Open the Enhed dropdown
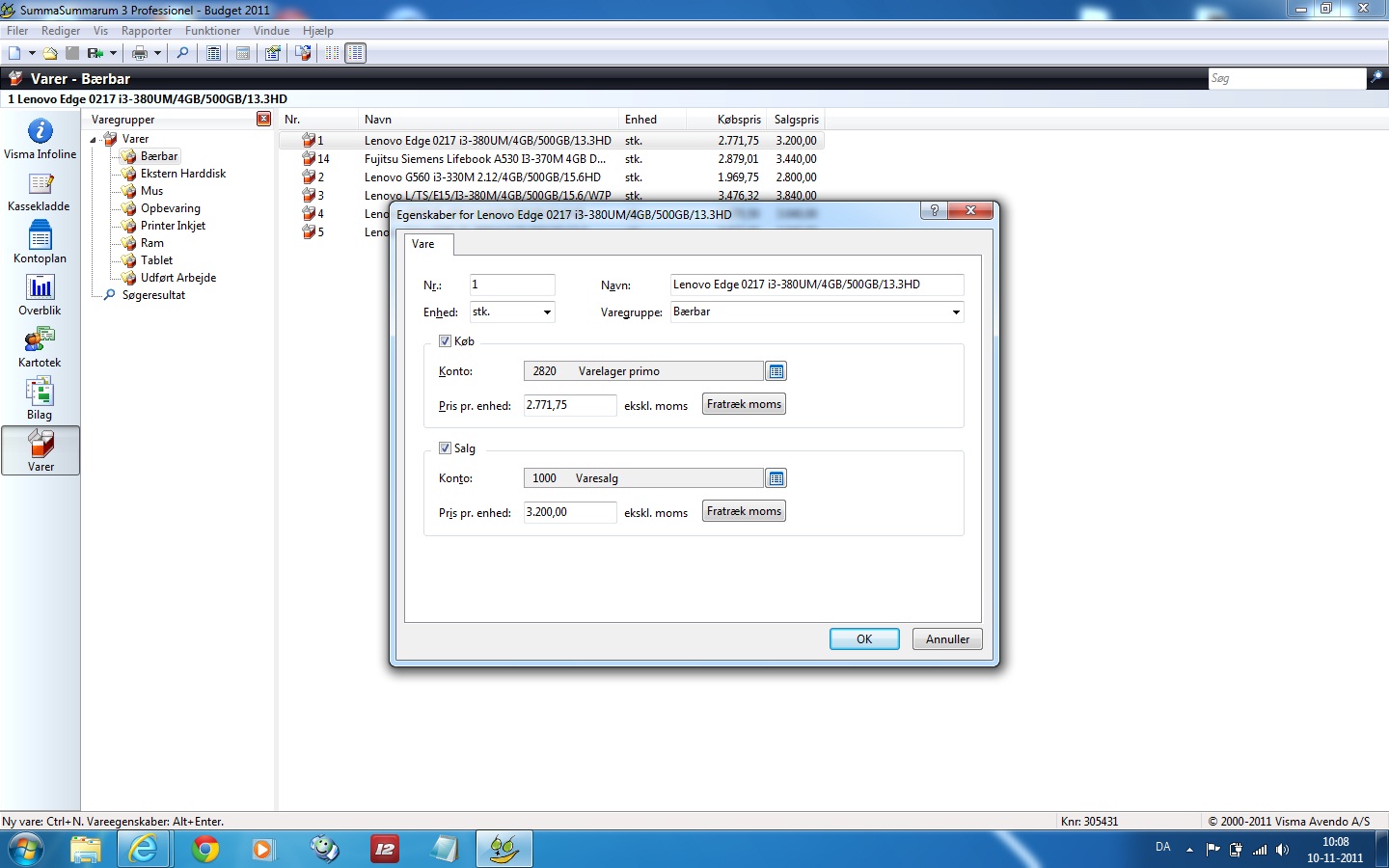Viewport: 1389px width, 868px height. pos(547,312)
